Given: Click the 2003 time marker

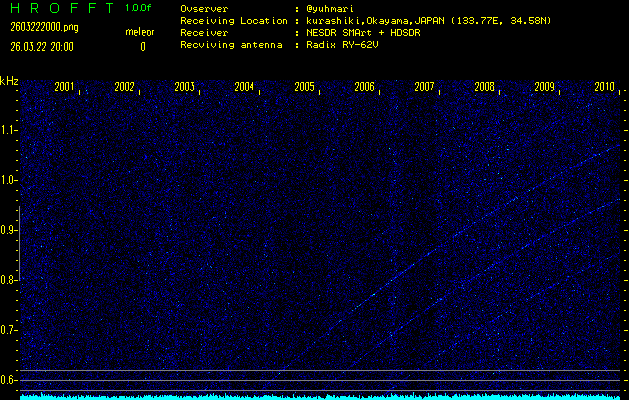Looking at the screenshot, I should [x=184, y=87].
